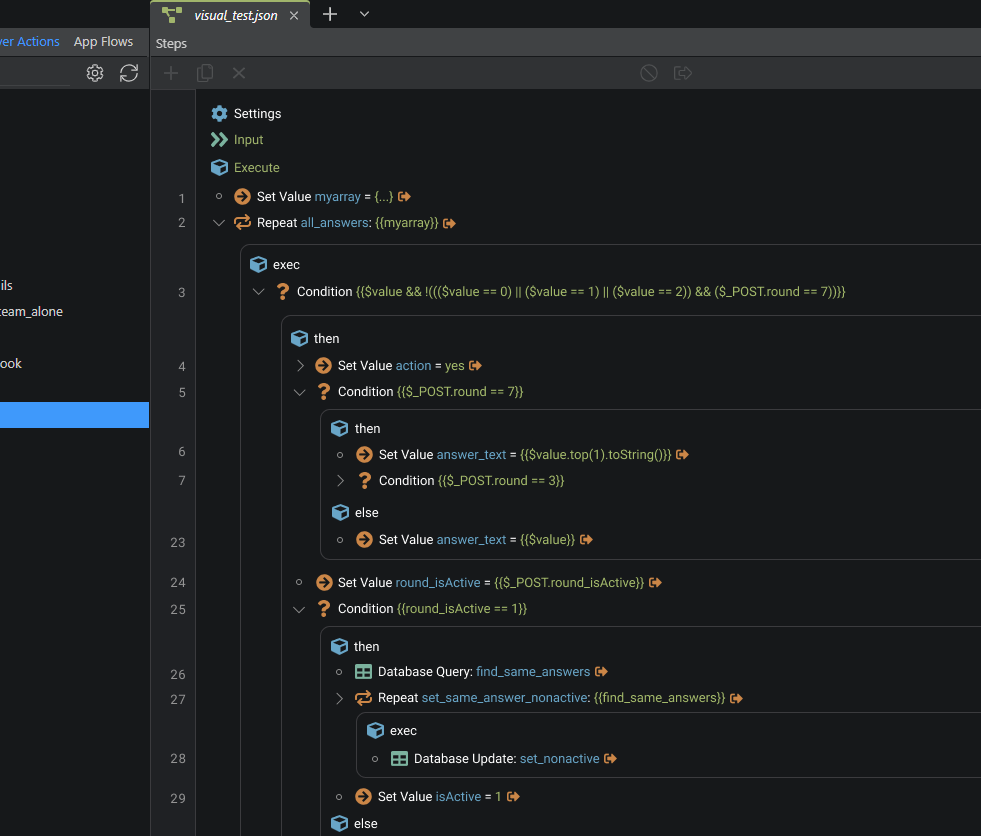Collapse the Condition round_isActive == 1 step
Image resolution: width=981 pixels, height=836 pixels.
(299, 609)
